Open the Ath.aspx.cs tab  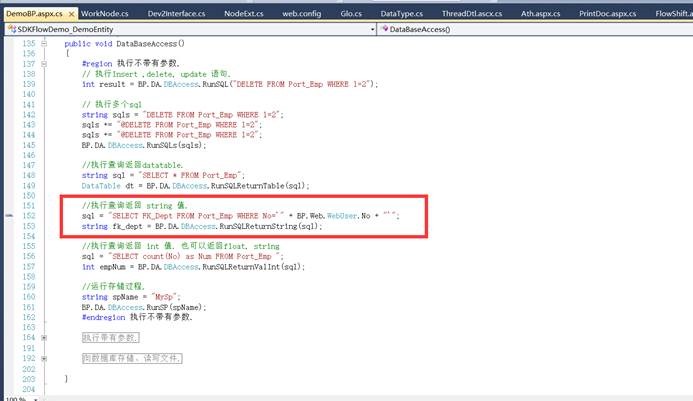540,14
